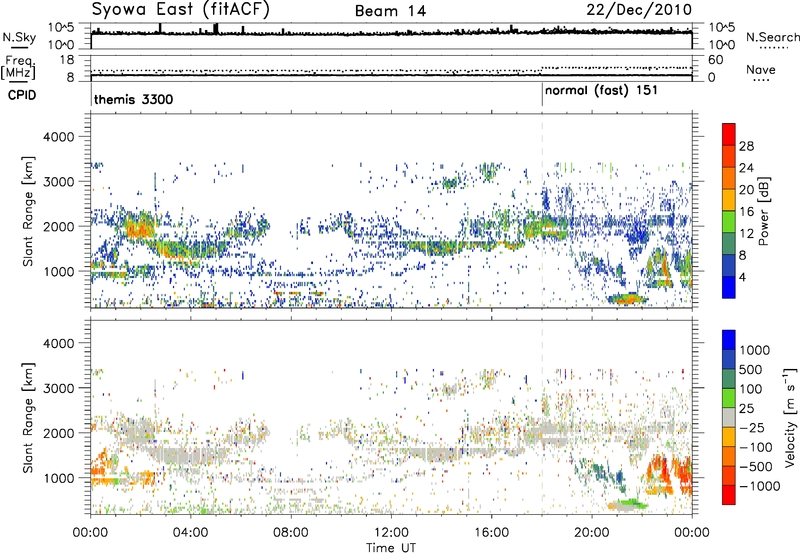Click the "3000" tick of power panel
This screenshot has height=554, width=800.
(58, 182)
